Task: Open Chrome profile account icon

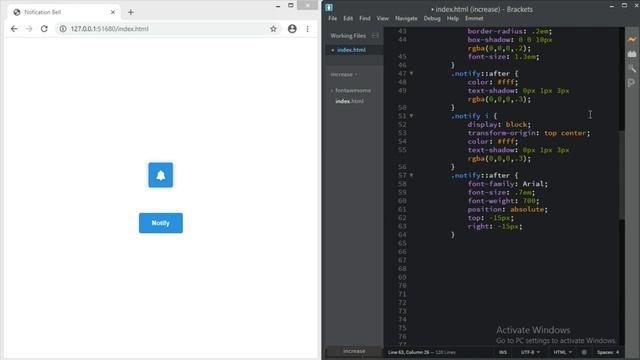Action: click(x=292, y=29)
